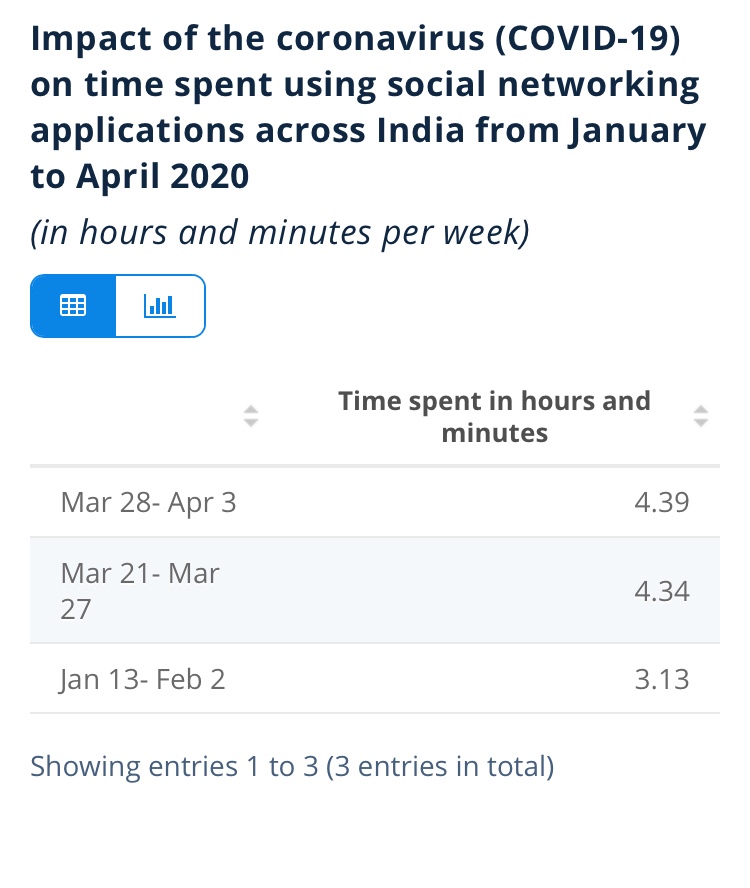
Task: Click the hours and minutes per week subtitle
Action: [280, 232]
